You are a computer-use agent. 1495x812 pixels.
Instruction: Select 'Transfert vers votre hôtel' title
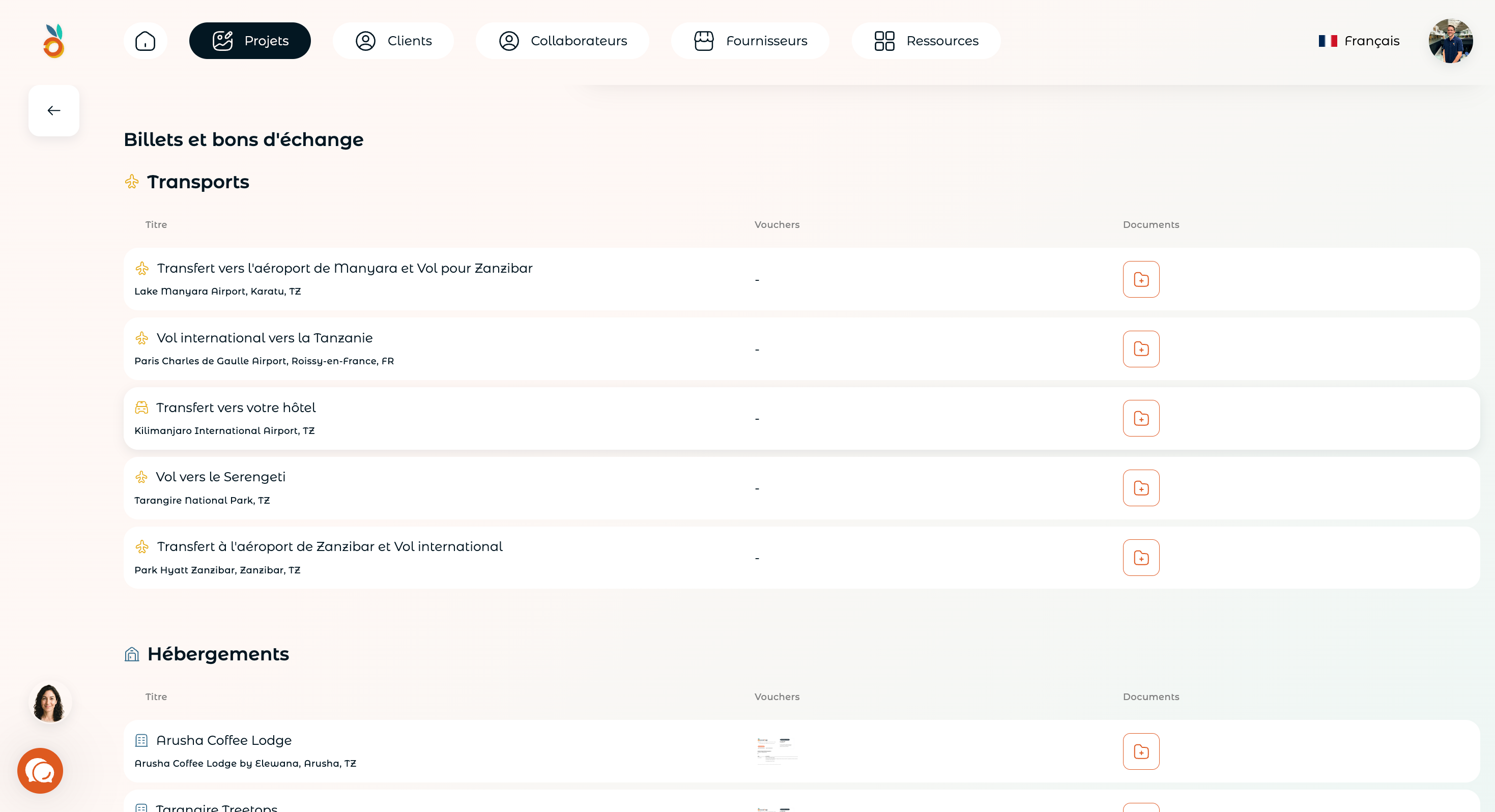point(236,408)
